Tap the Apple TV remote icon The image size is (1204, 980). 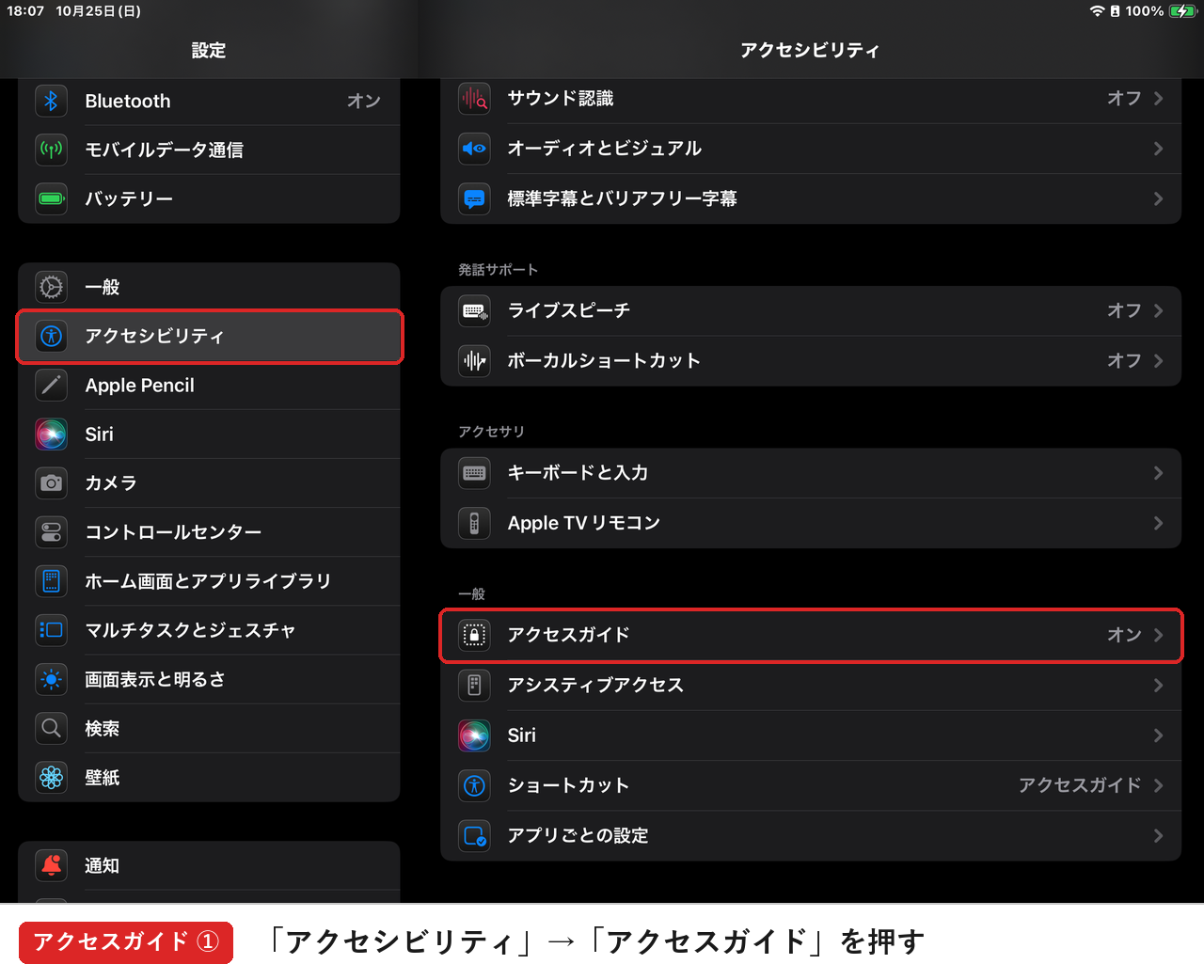click(474, 523)
